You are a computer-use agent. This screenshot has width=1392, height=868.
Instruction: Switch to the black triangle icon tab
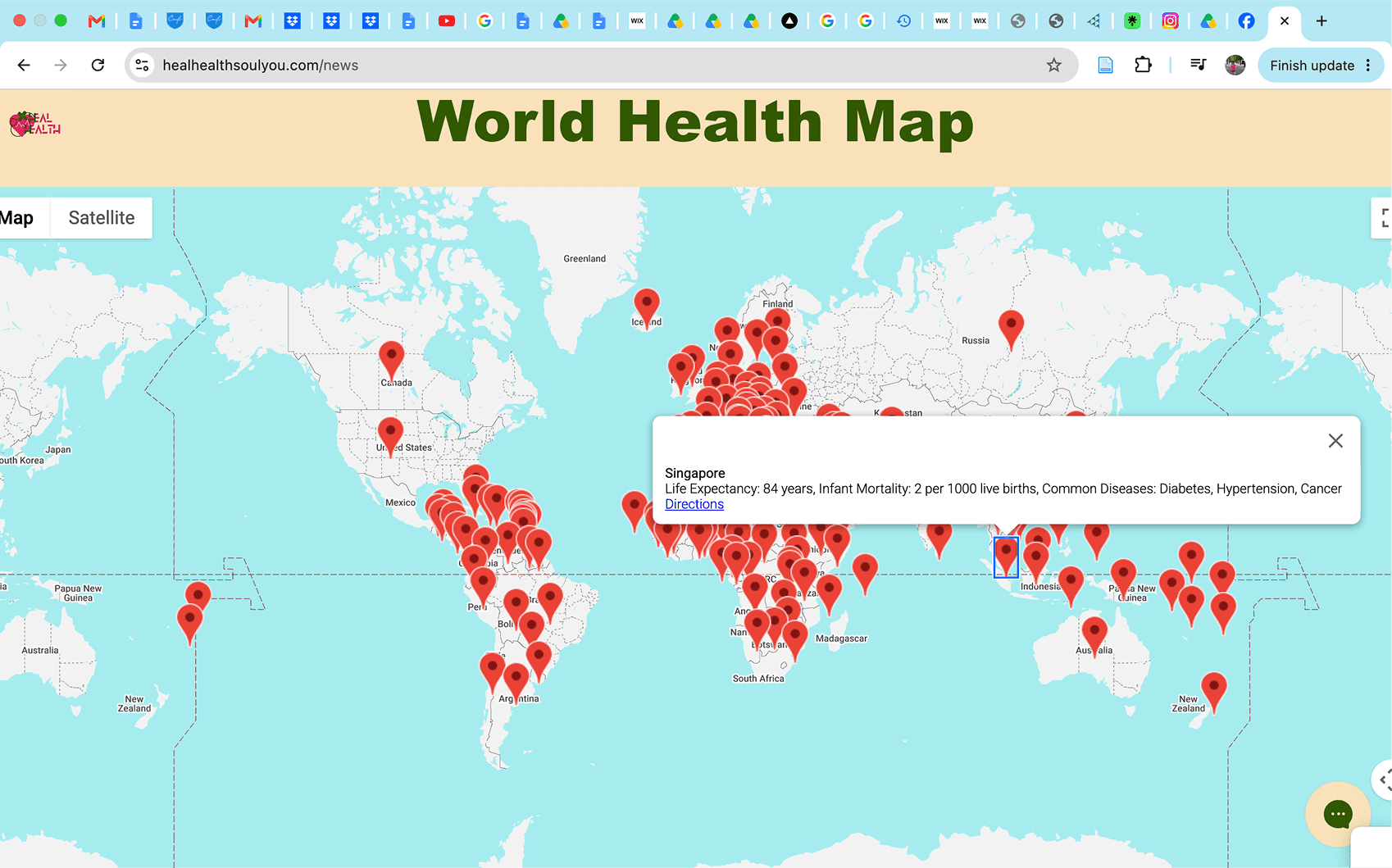[x=789, y=21]
